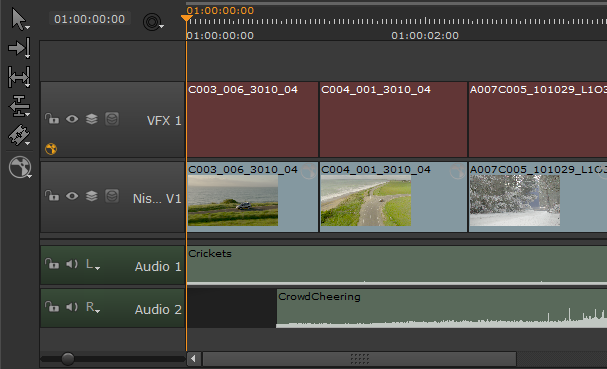Select the Crickets audio clip
607x369 pixels.
tap(397, 266)
